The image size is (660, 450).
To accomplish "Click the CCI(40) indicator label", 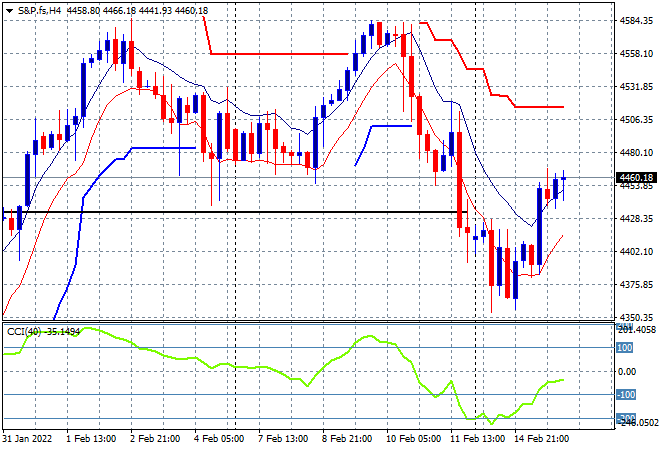I will (x=24, y=332).
